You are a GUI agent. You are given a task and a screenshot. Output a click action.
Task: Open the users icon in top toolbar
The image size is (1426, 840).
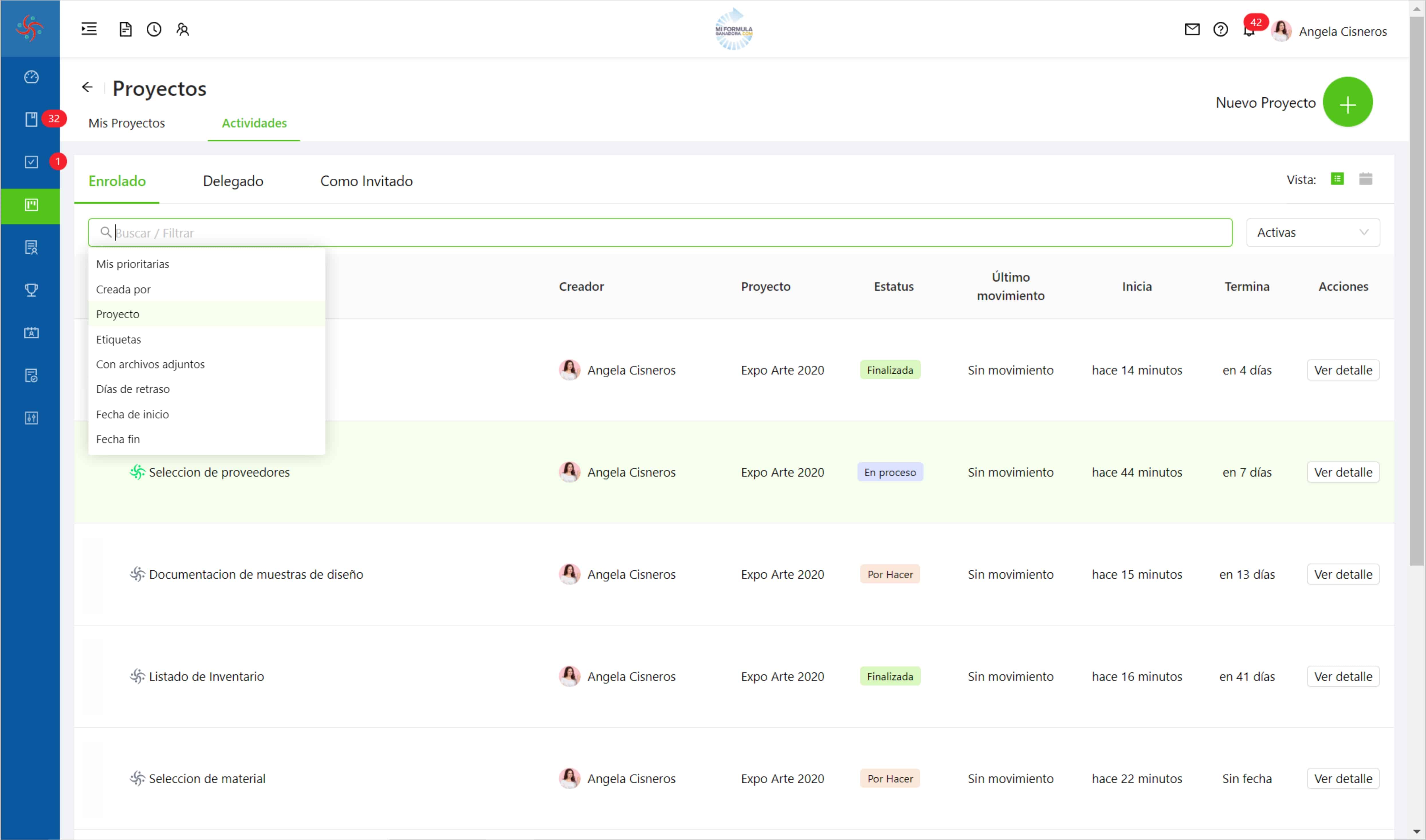pyautogui.click(x=182, y=29)
